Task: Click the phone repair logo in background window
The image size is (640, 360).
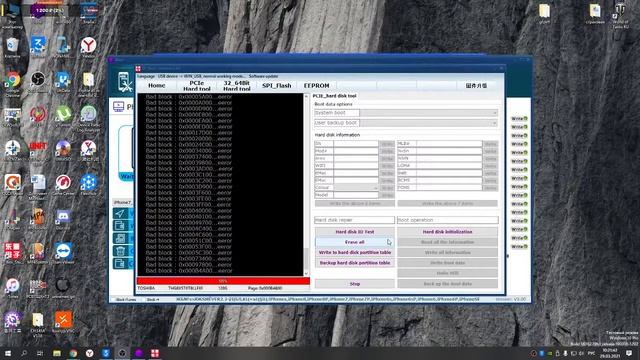Action: (125, 82)
